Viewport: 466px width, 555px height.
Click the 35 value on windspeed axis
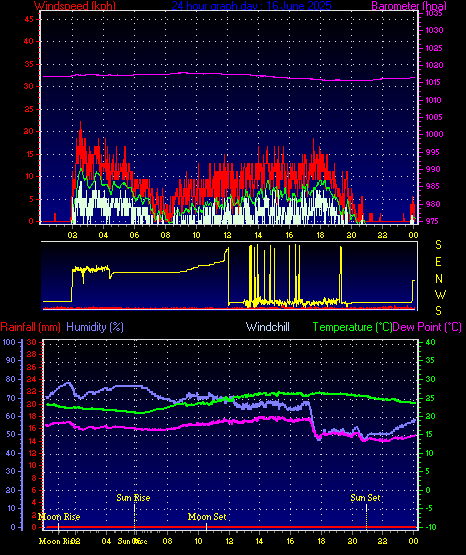tap(29, 64)
